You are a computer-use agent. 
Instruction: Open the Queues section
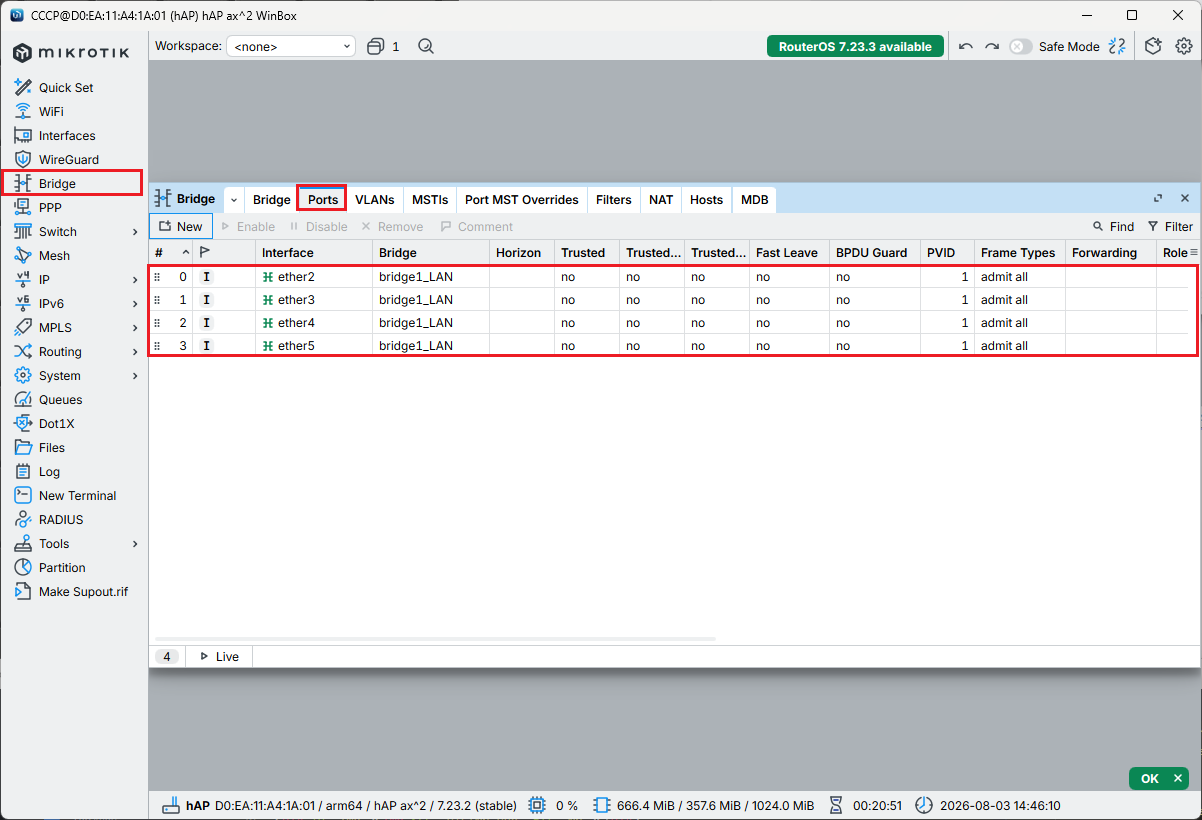[x=60, y=400]
